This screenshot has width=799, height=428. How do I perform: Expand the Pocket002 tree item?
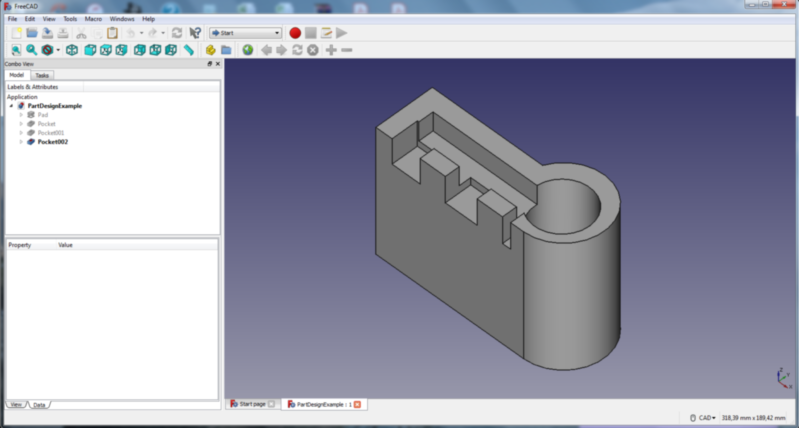coord(21,142)
